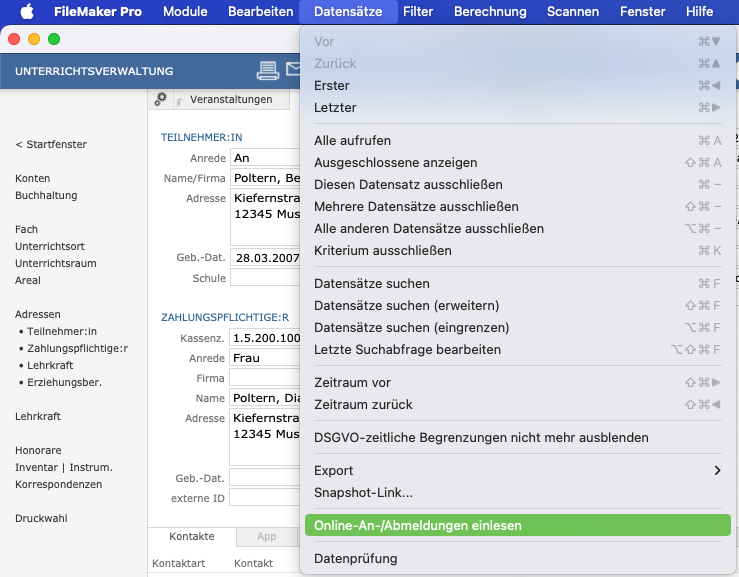The width and height of the screenshot is (739, 577).
Task: Expand the Export submenu arrow
Action: (717, 470)
